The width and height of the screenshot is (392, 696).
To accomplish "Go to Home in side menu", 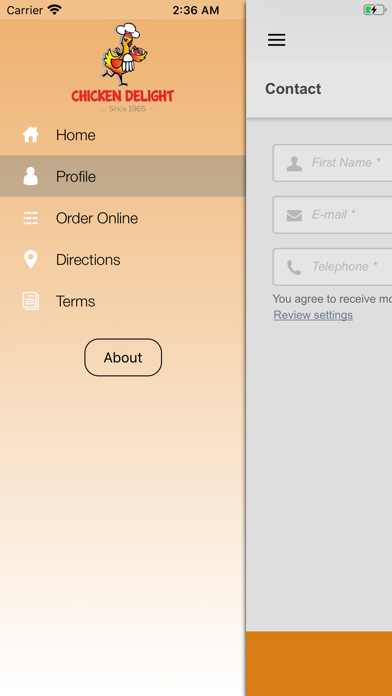I will click(x=123, y=134).
